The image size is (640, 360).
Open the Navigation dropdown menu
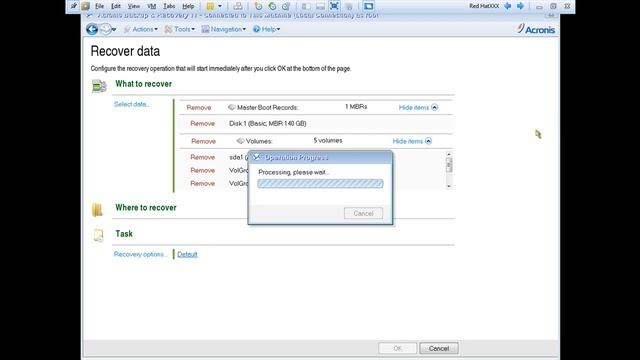click(x=224, y=29)
